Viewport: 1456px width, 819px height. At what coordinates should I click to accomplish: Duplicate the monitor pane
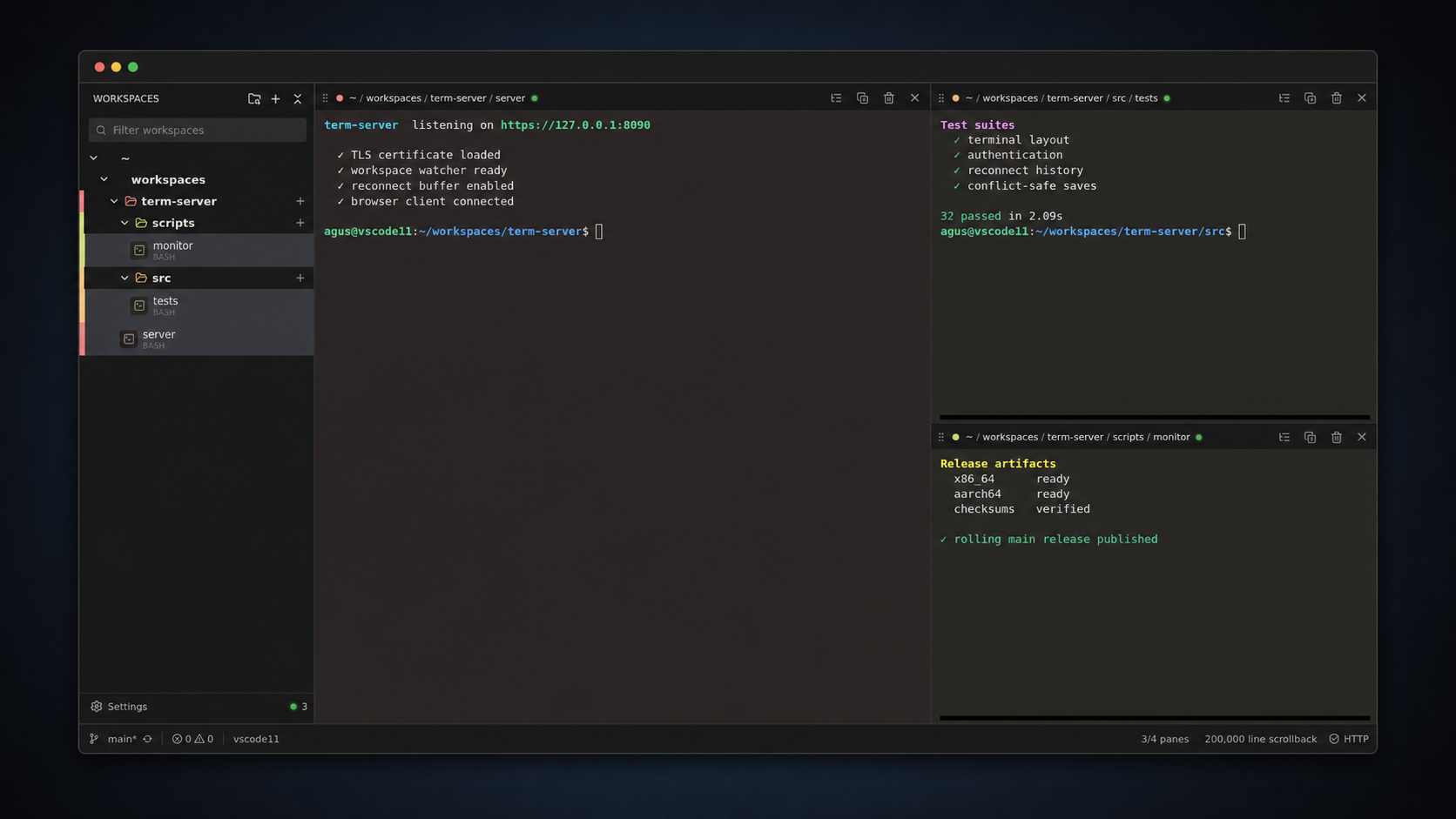point(1311,438)
